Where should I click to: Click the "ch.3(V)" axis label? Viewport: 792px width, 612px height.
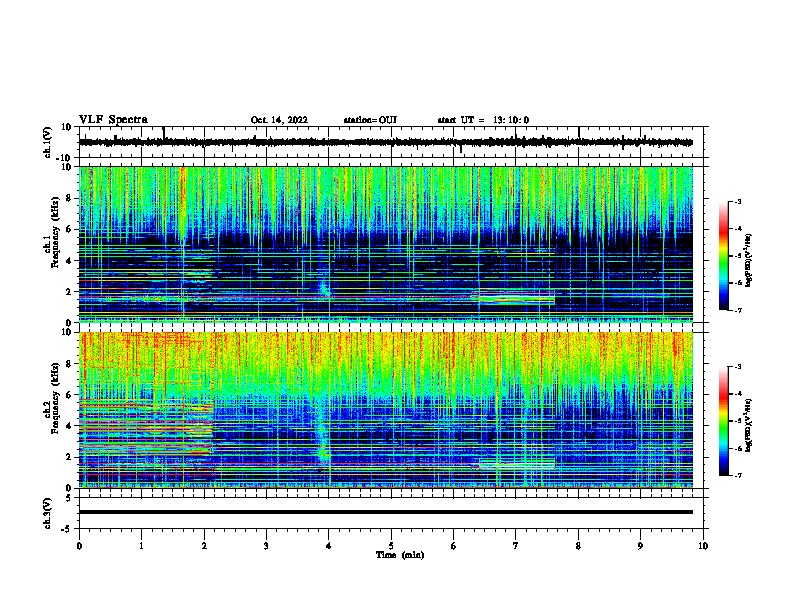[x=48, y=514]
